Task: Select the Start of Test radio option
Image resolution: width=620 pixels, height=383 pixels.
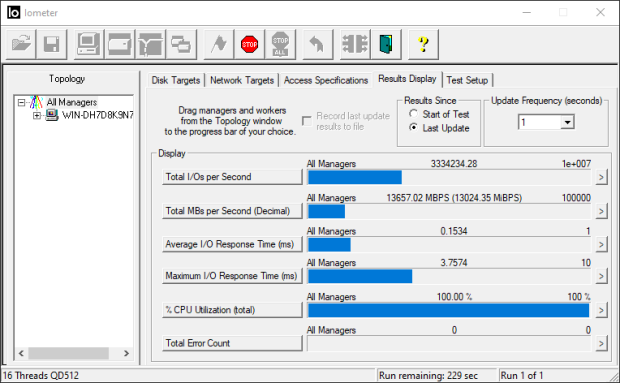Action: pos(413,114)
